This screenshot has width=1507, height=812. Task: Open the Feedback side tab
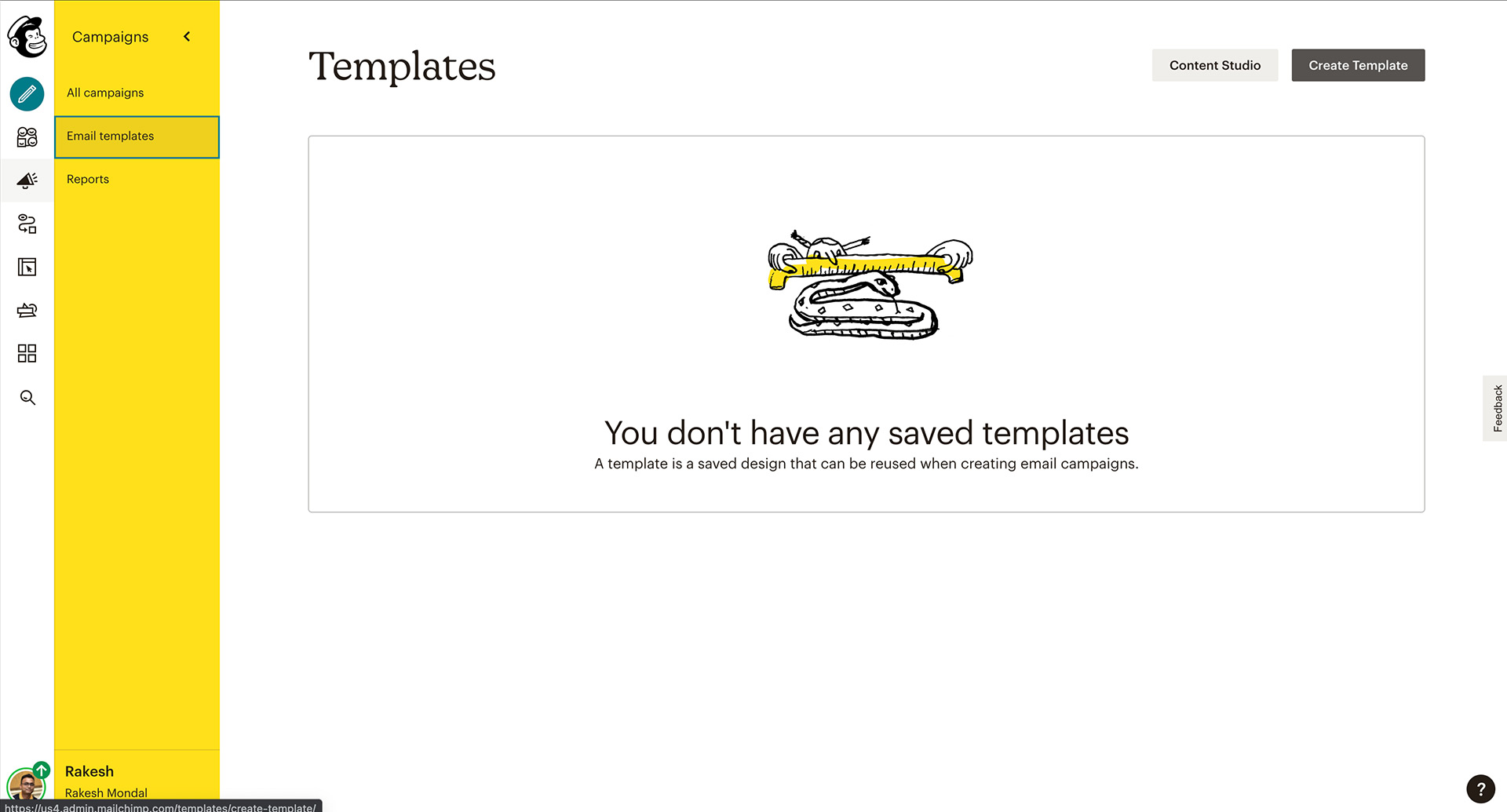[1497, 408]
